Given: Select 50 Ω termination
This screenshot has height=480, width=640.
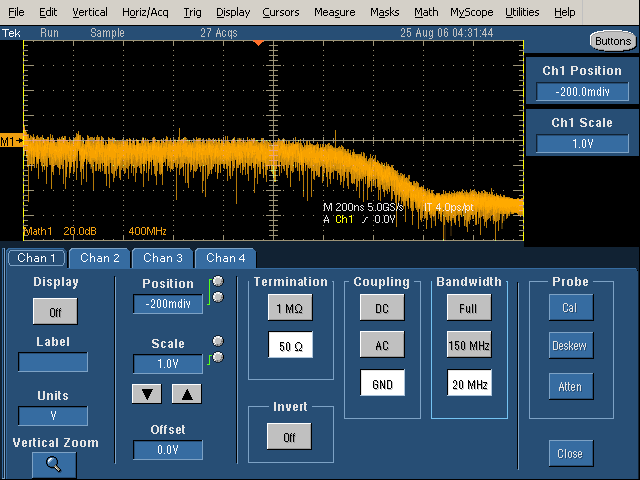Looking at the screenshot, I should pyautogui.click(x=289, y=346).
